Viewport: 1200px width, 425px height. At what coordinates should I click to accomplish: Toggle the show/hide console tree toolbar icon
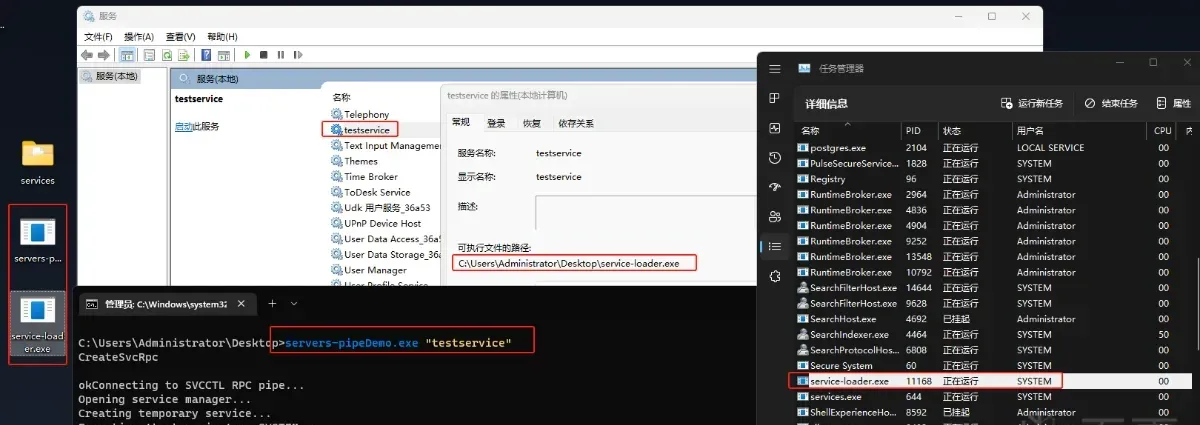point(128,55)
